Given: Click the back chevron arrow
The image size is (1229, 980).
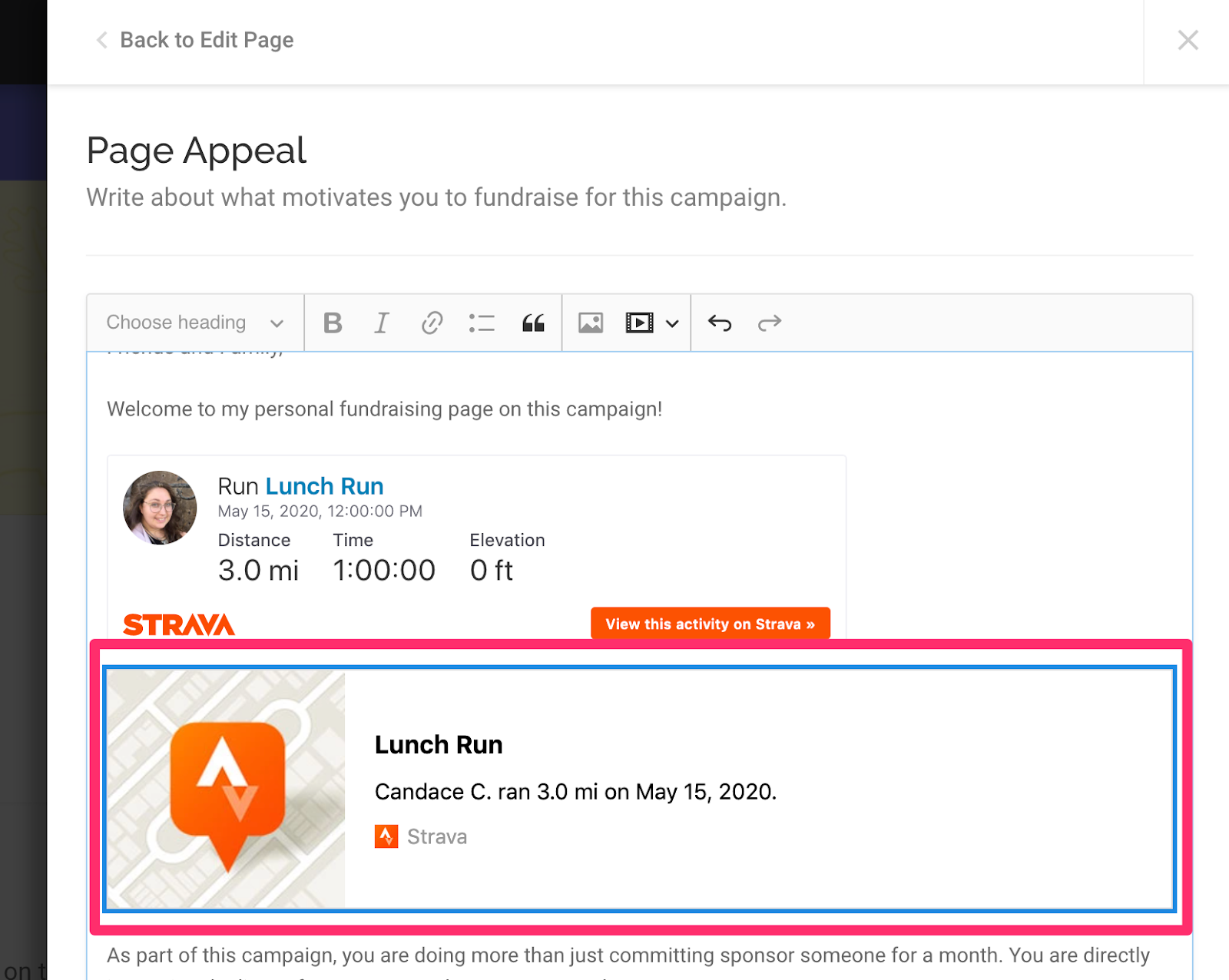Looking at the screenshot, I should (x=101, y=40).
